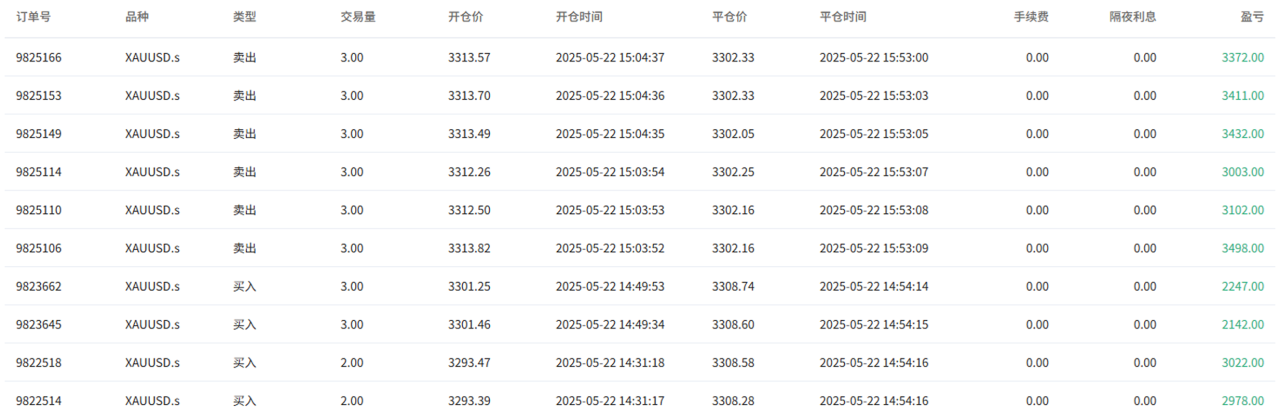The image size is (1280, 420).
Task: Select order 9822514 row
Action: (640, 400)
